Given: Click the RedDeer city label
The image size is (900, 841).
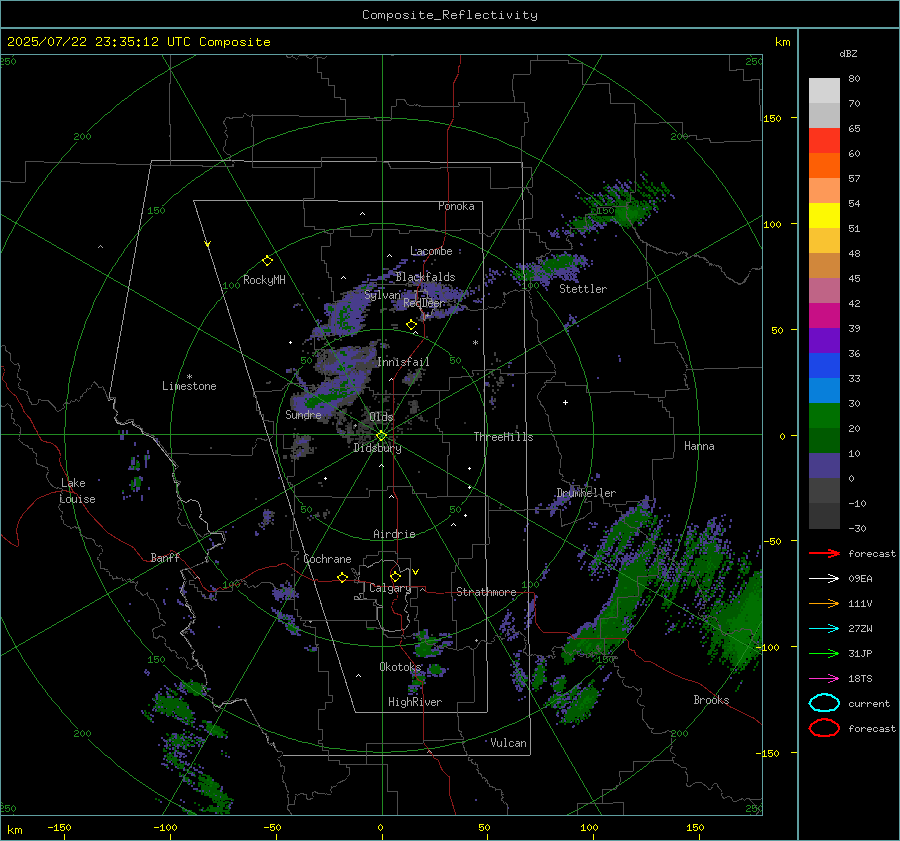Looking at the screenshot, I should pyautogui.click(x=424, y=303).
